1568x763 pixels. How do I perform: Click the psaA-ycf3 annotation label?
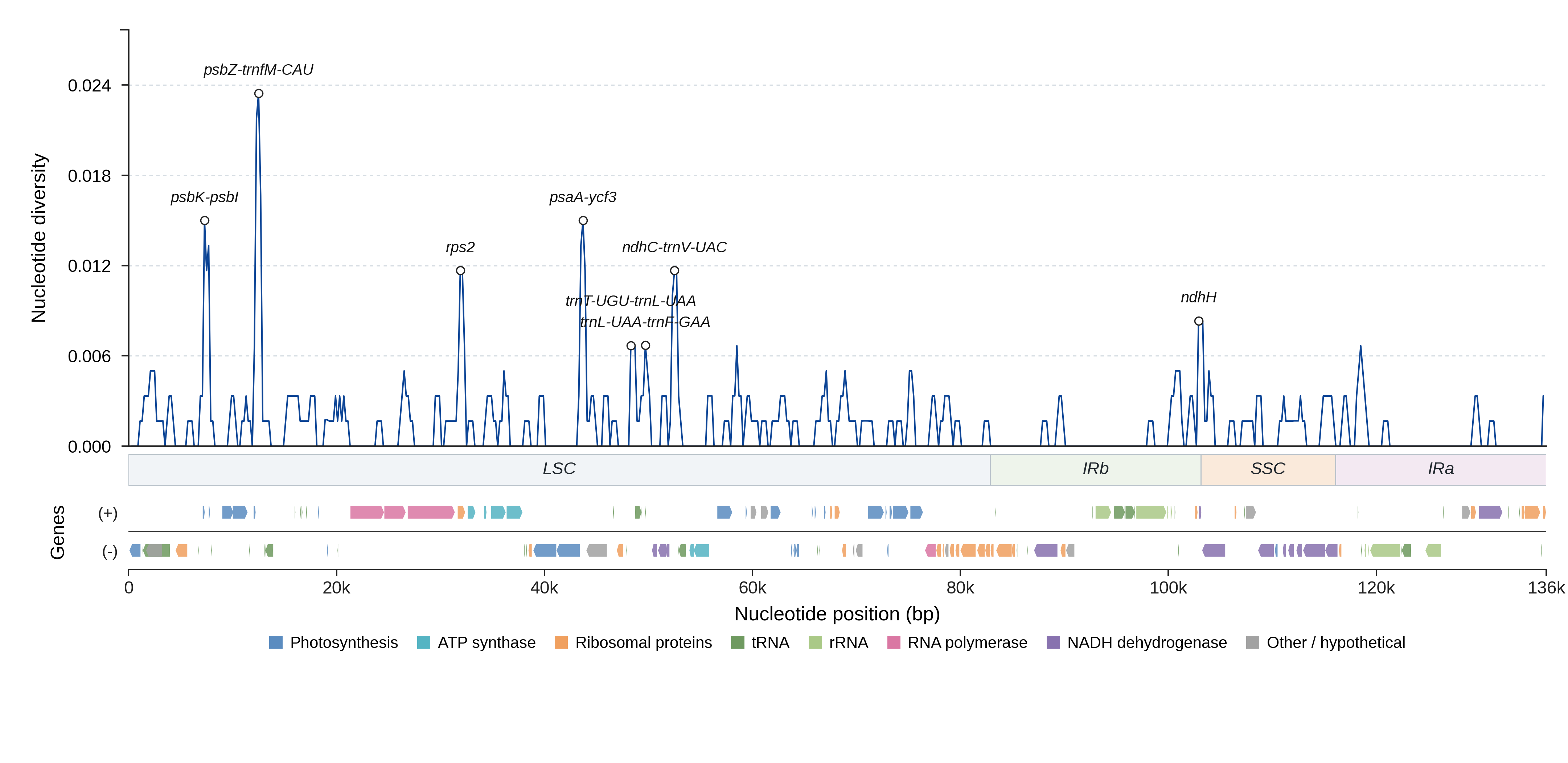[x=583, y=197]
